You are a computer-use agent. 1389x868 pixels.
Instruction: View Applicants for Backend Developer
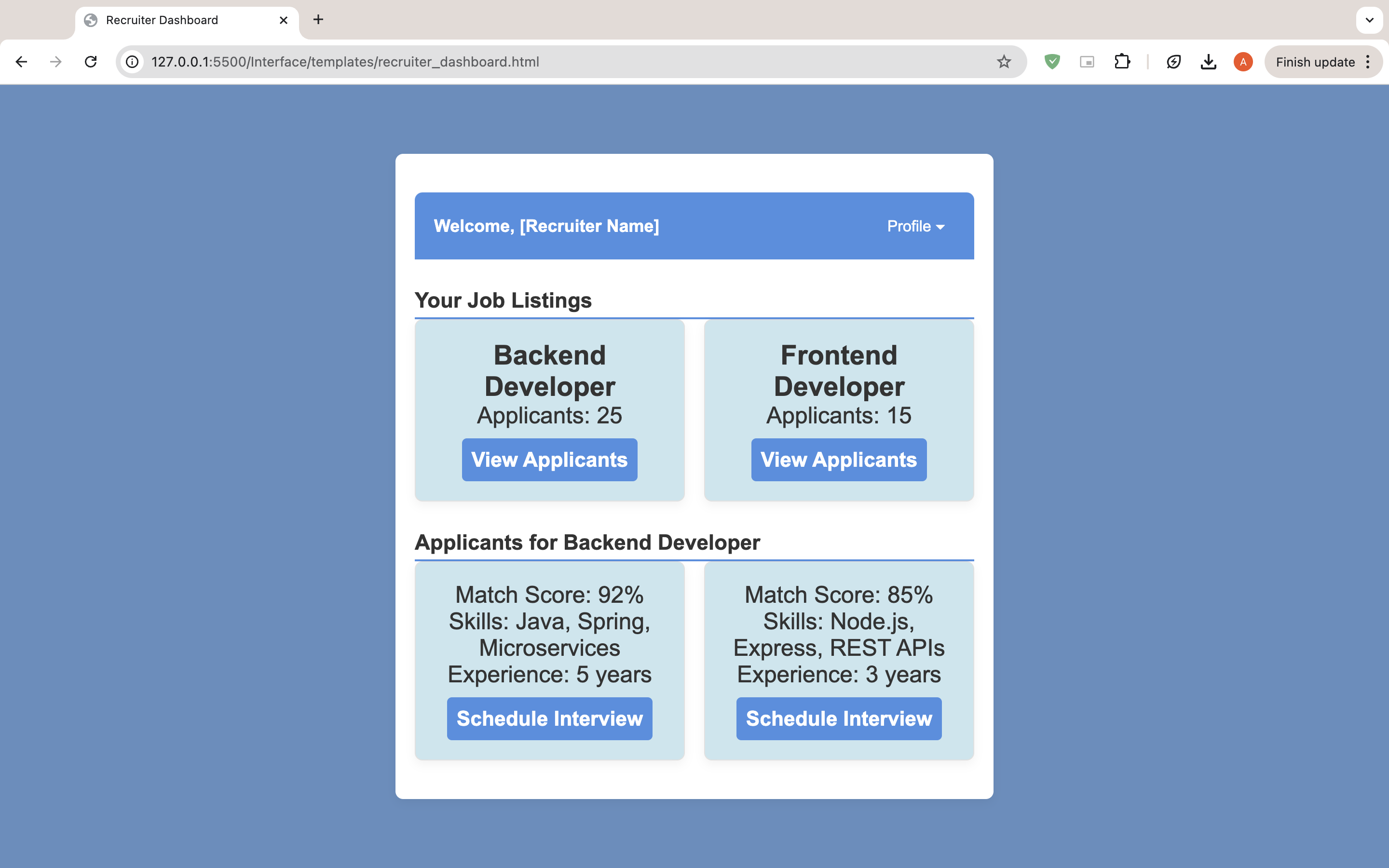pos(549,460)
